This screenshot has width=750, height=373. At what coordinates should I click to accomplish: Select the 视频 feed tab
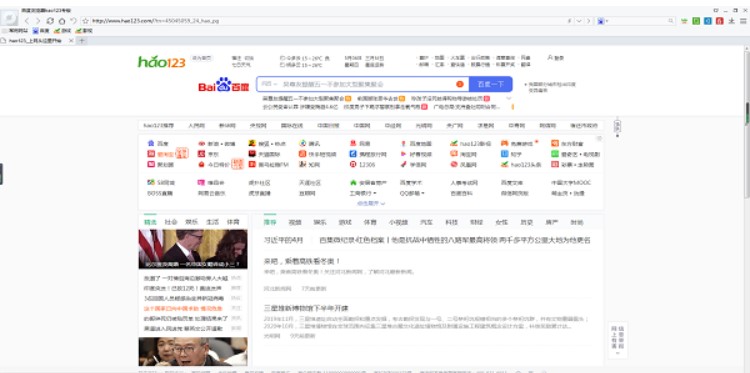pyautogui.click(x=295, y=222)
